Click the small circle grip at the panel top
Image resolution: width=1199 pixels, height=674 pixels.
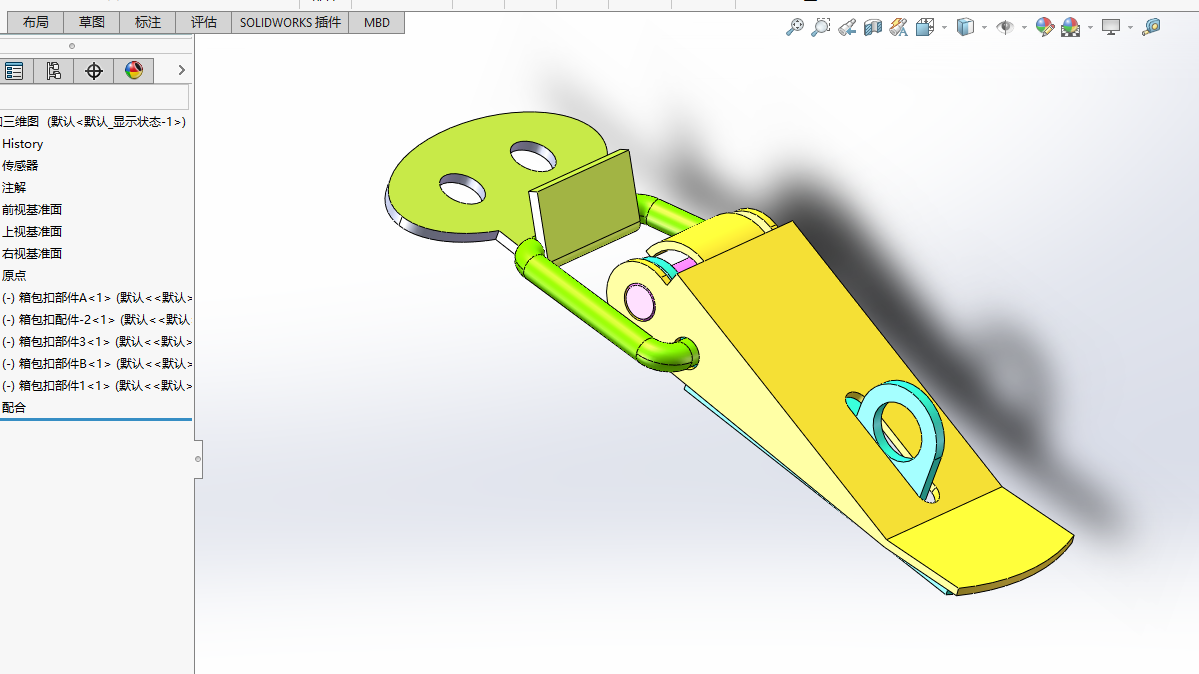[72, 46]
